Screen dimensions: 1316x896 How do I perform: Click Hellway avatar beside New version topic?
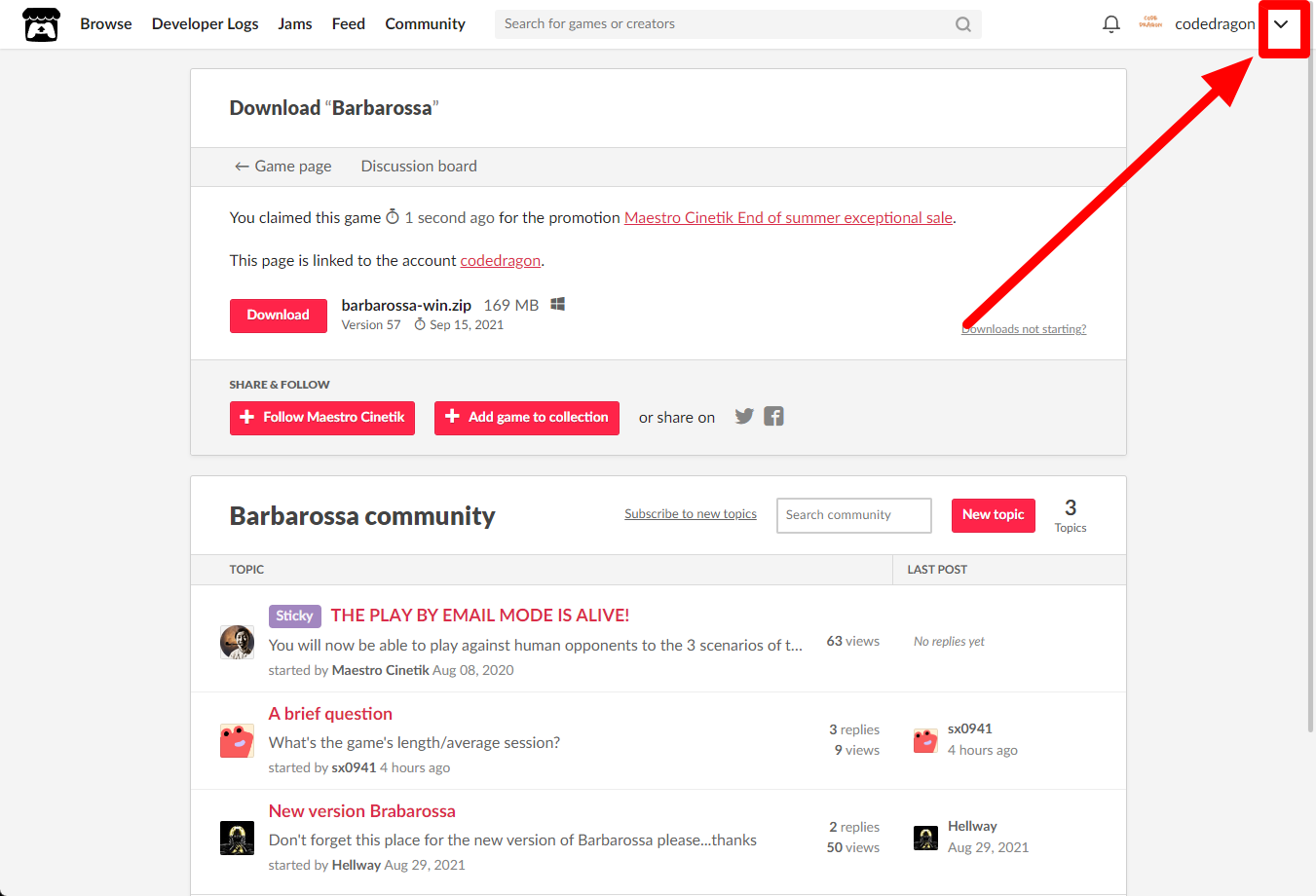(x=237, y=839)
